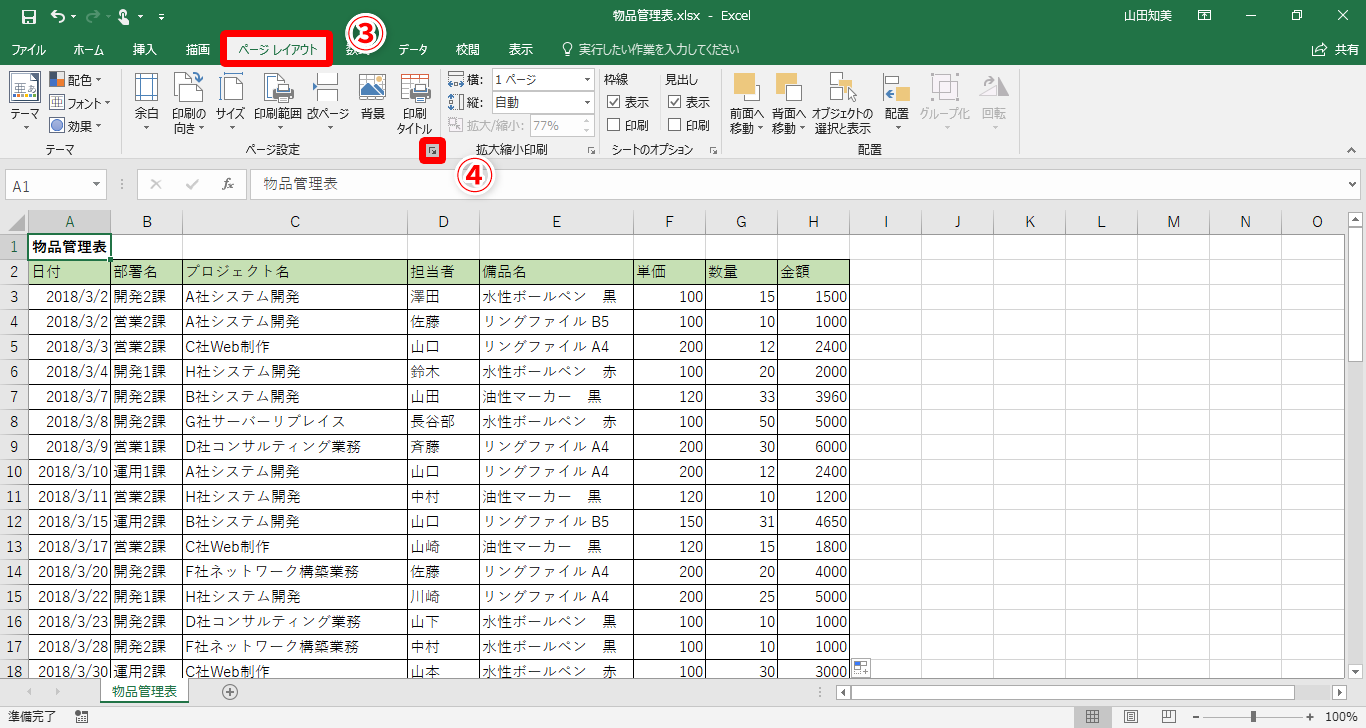Select the 物品管理表 sheet tab
The height and width of the screenshot is (728, 1366).
(x=144, y=691)
